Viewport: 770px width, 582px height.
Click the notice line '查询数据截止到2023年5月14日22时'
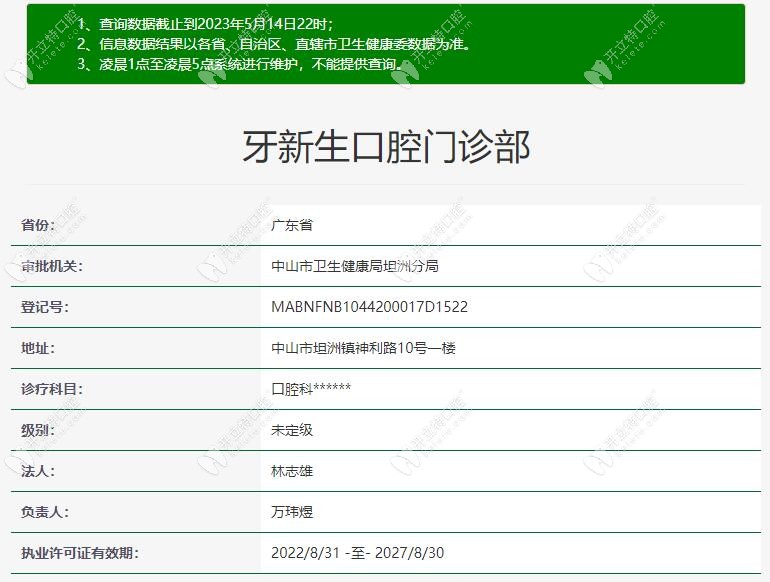coord(205,24)
